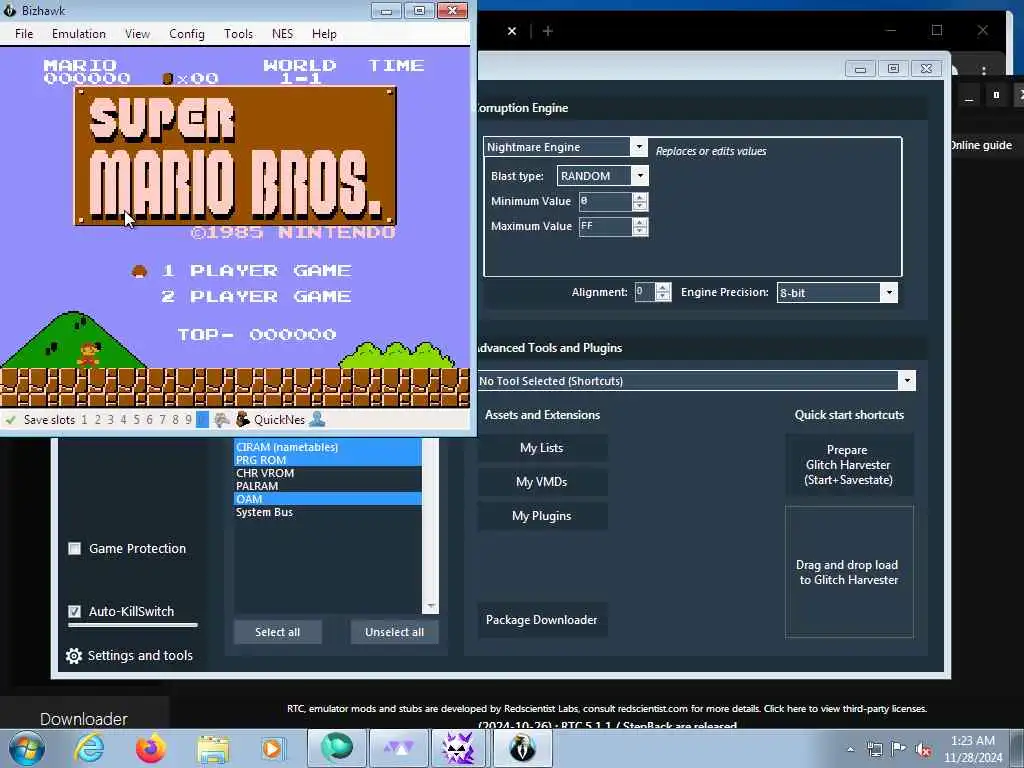Open the browser three-dot menu

(984, 70)
